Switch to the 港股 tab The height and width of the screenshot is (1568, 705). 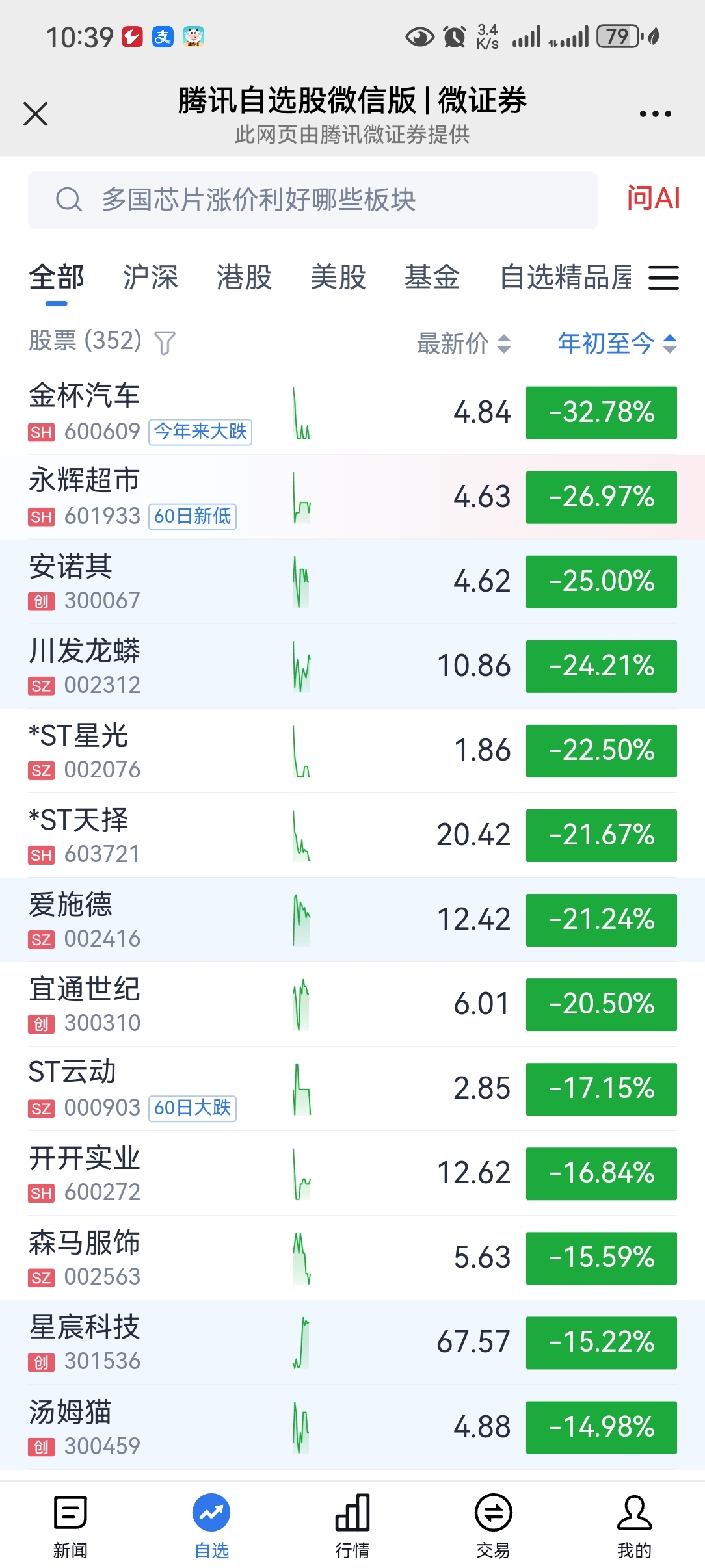pos(244,278)
